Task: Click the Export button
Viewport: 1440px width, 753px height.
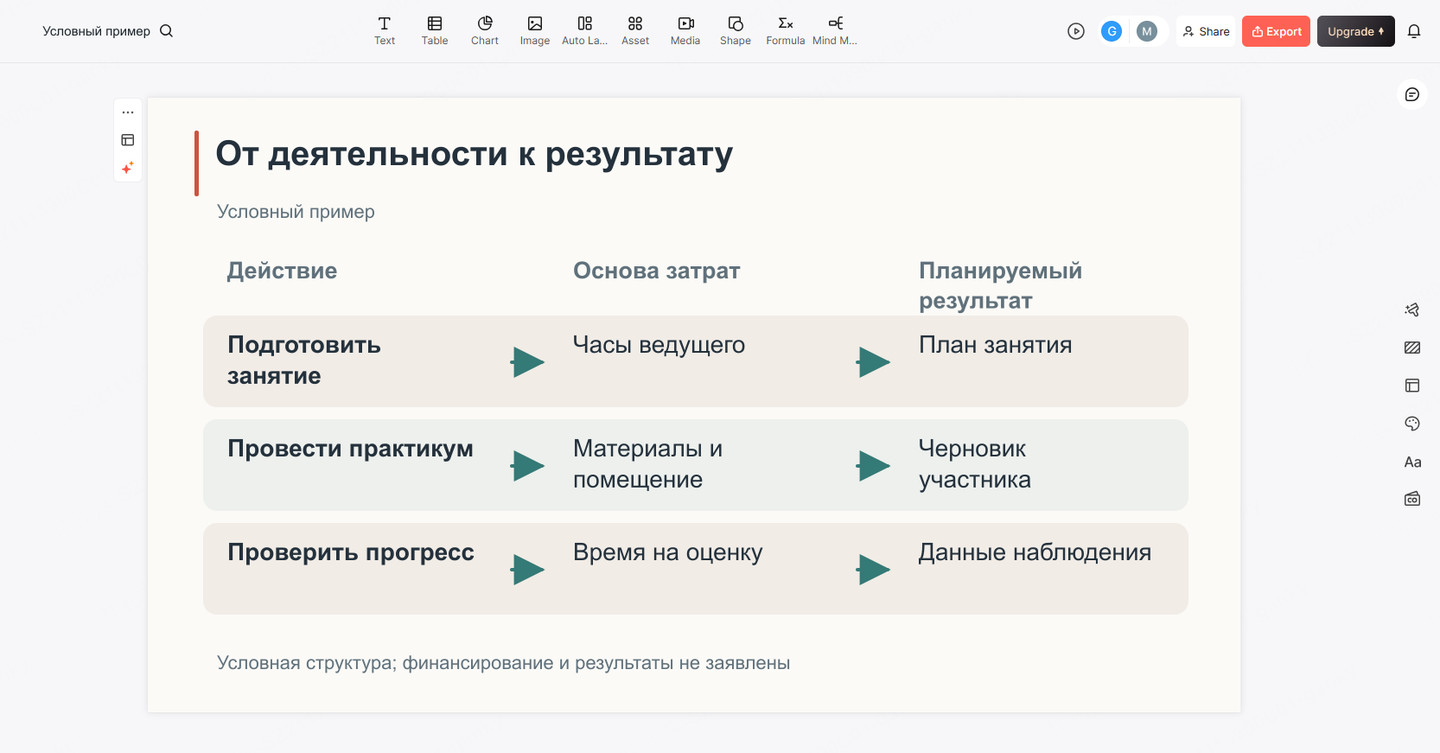Action: (1276, 31)
